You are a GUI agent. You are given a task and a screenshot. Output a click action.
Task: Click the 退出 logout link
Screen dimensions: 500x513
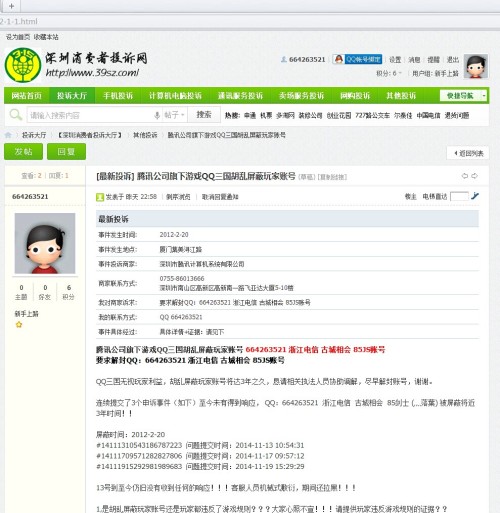click(453, 59)
